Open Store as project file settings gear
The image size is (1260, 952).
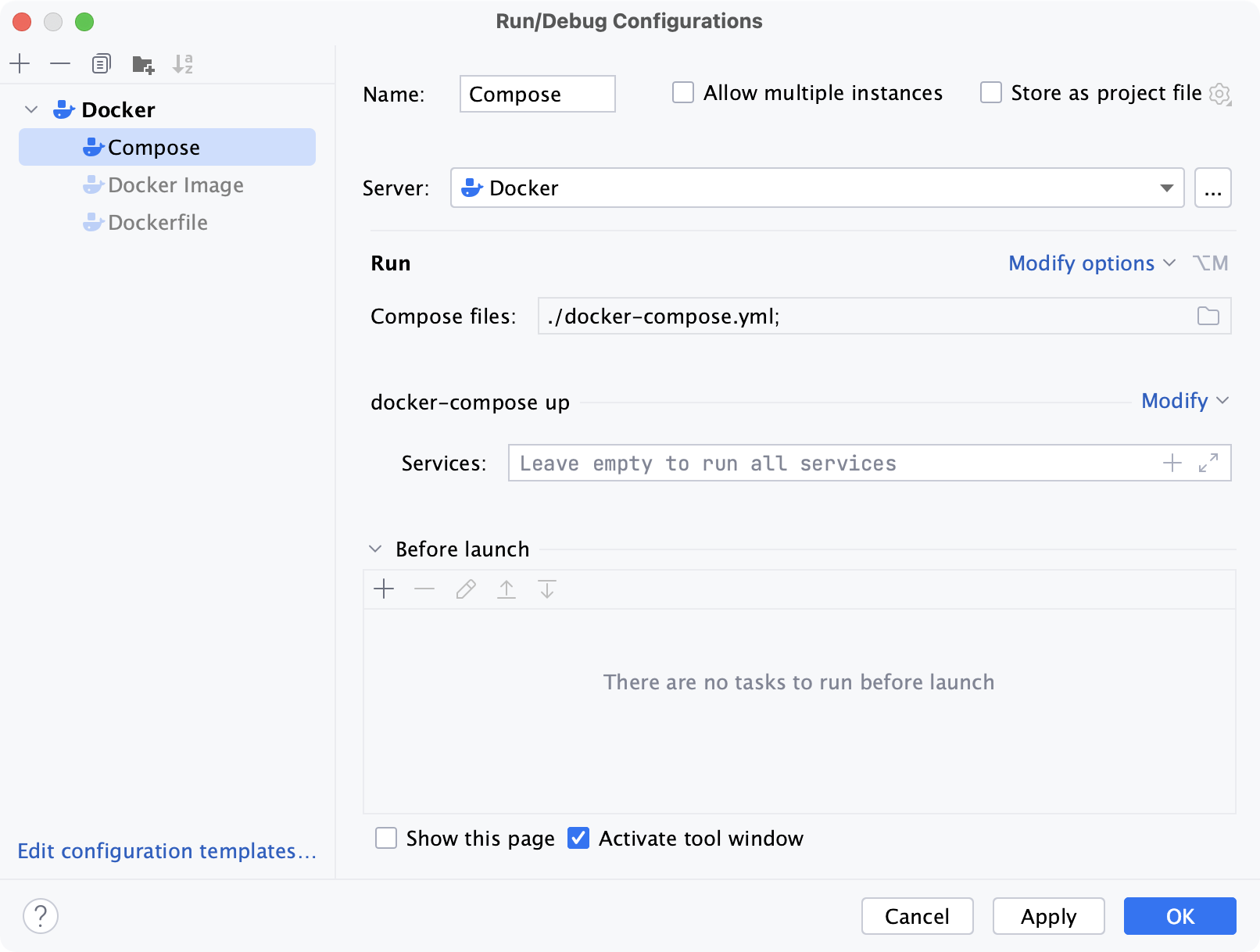pyautogui.click(x=1220, y=93)
